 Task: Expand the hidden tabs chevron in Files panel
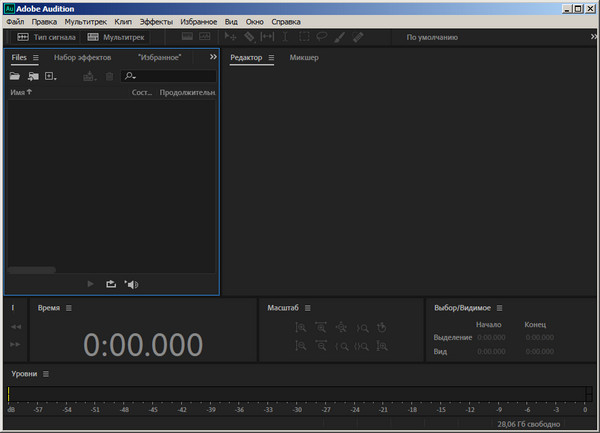click(x=212, y=58)
